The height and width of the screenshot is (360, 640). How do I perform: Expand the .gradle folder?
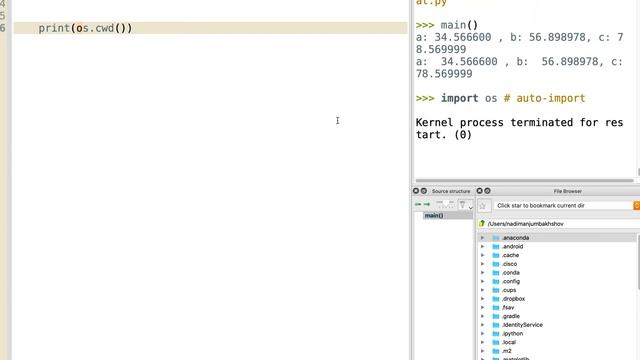(482, 316)
